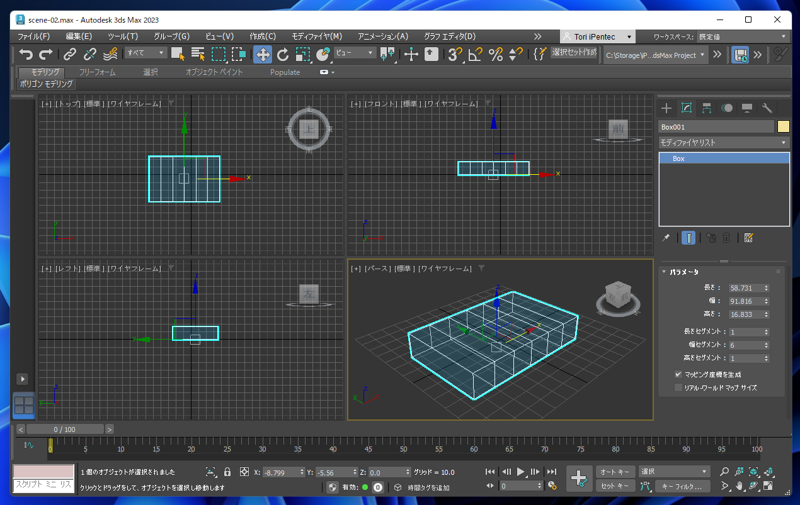Open the Tori iPentec user account dropdown

597,37
